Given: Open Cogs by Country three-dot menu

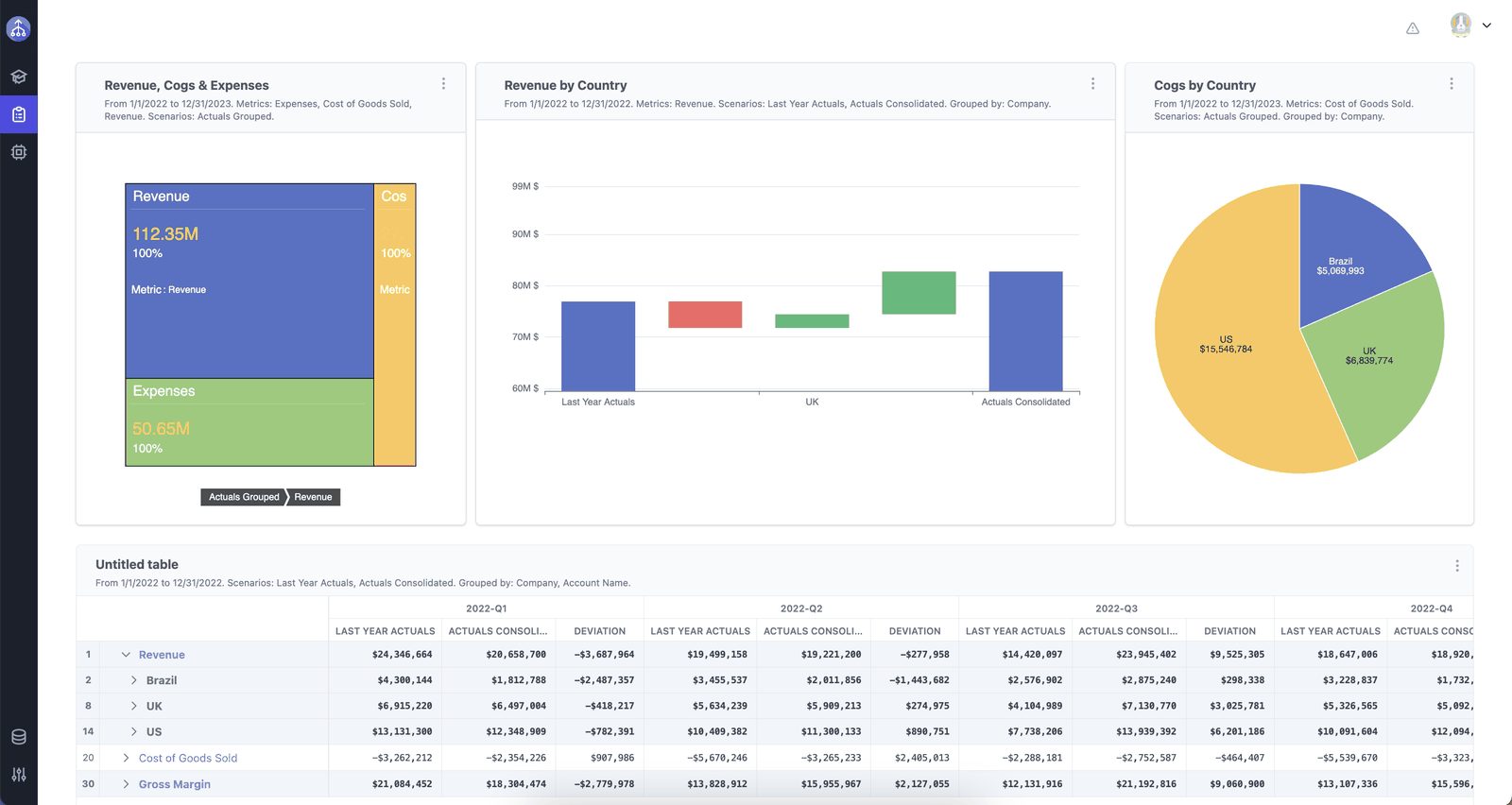Looking at the screenshot, I should tap(1452, 84).
